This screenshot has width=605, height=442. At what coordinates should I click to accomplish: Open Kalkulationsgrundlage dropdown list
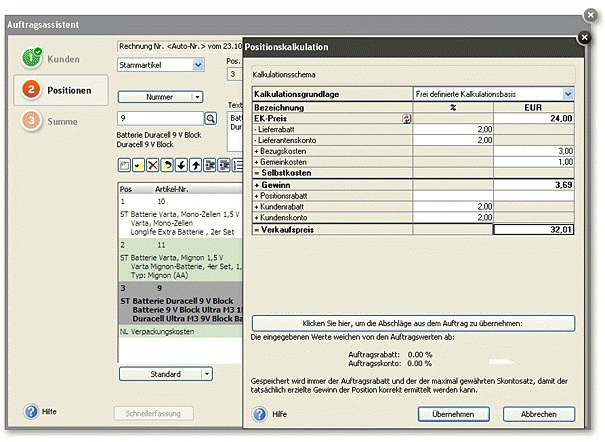[x=568, y=94]
